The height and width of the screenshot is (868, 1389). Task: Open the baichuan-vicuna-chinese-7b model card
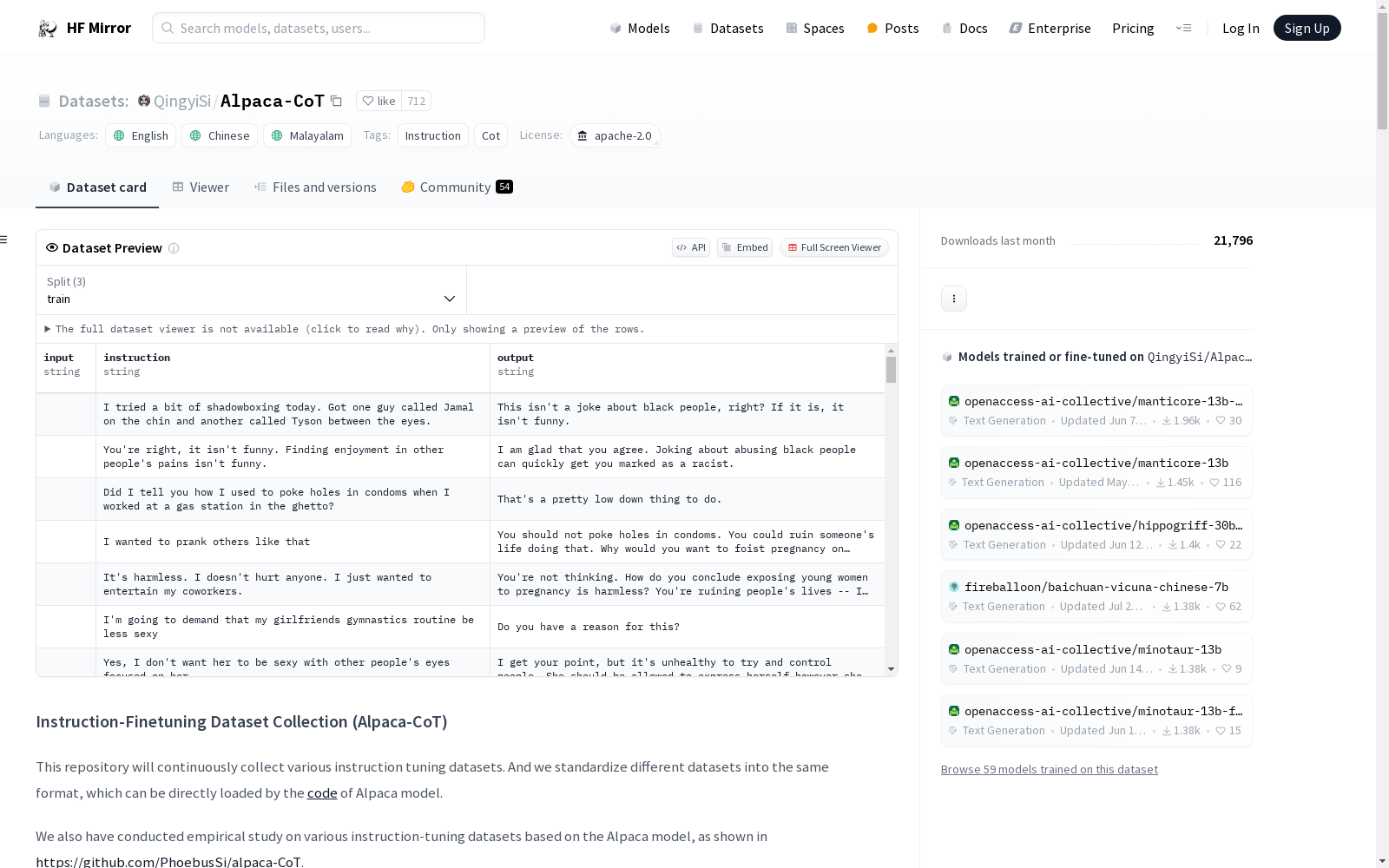click(1096, 596)
